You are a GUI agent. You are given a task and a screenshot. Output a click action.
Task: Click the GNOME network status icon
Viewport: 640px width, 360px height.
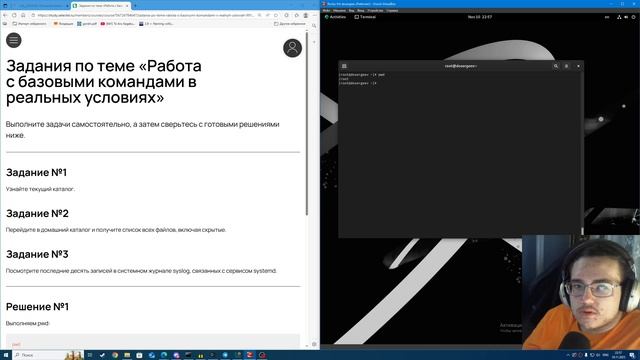(619, 17)
